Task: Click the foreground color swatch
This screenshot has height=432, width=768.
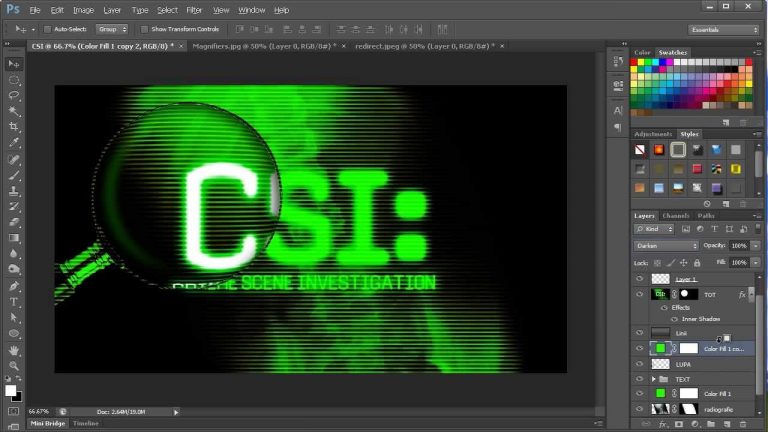Action: point(10,390)
